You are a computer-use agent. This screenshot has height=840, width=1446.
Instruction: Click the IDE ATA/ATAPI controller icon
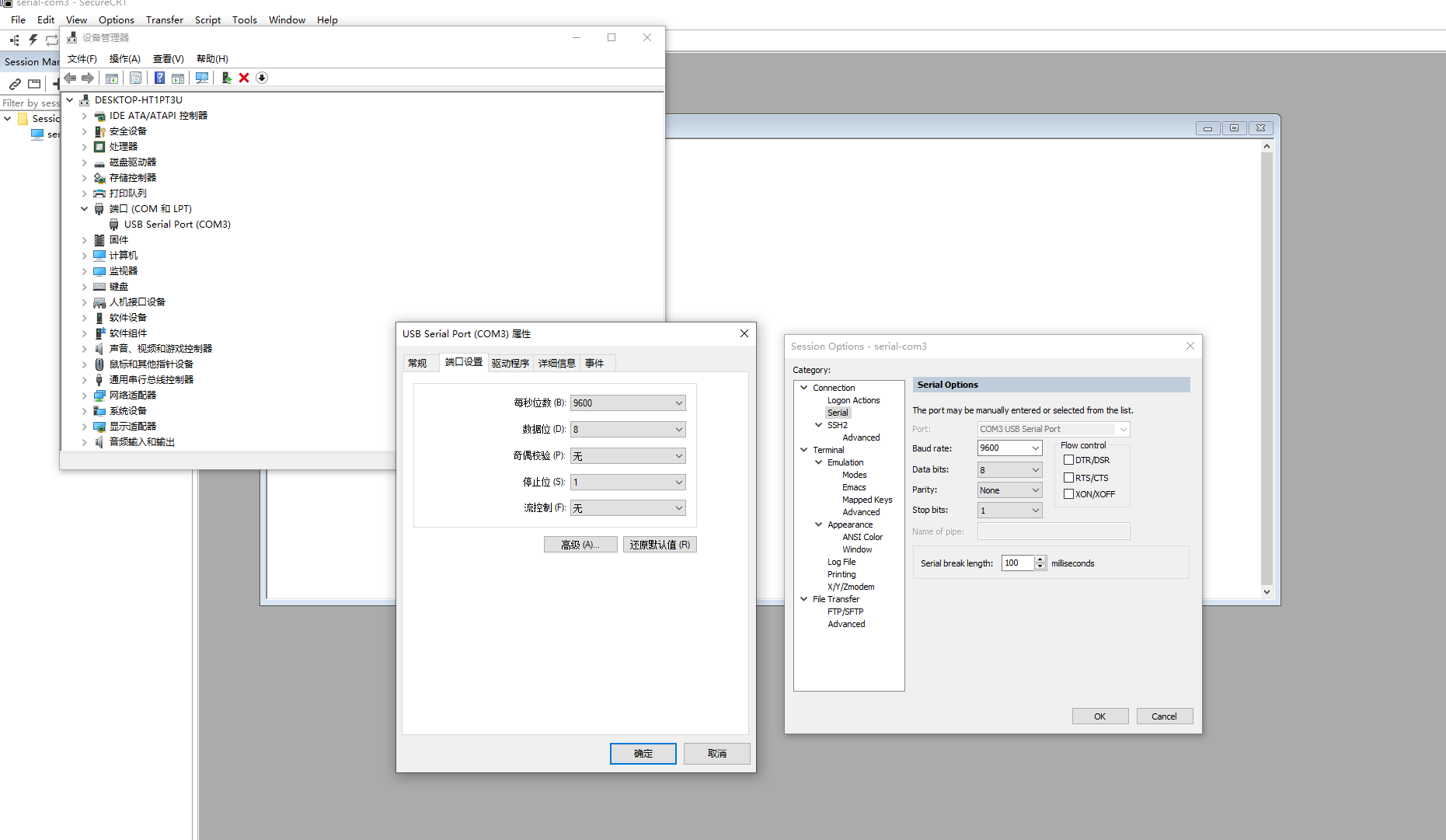coord(99,116)
